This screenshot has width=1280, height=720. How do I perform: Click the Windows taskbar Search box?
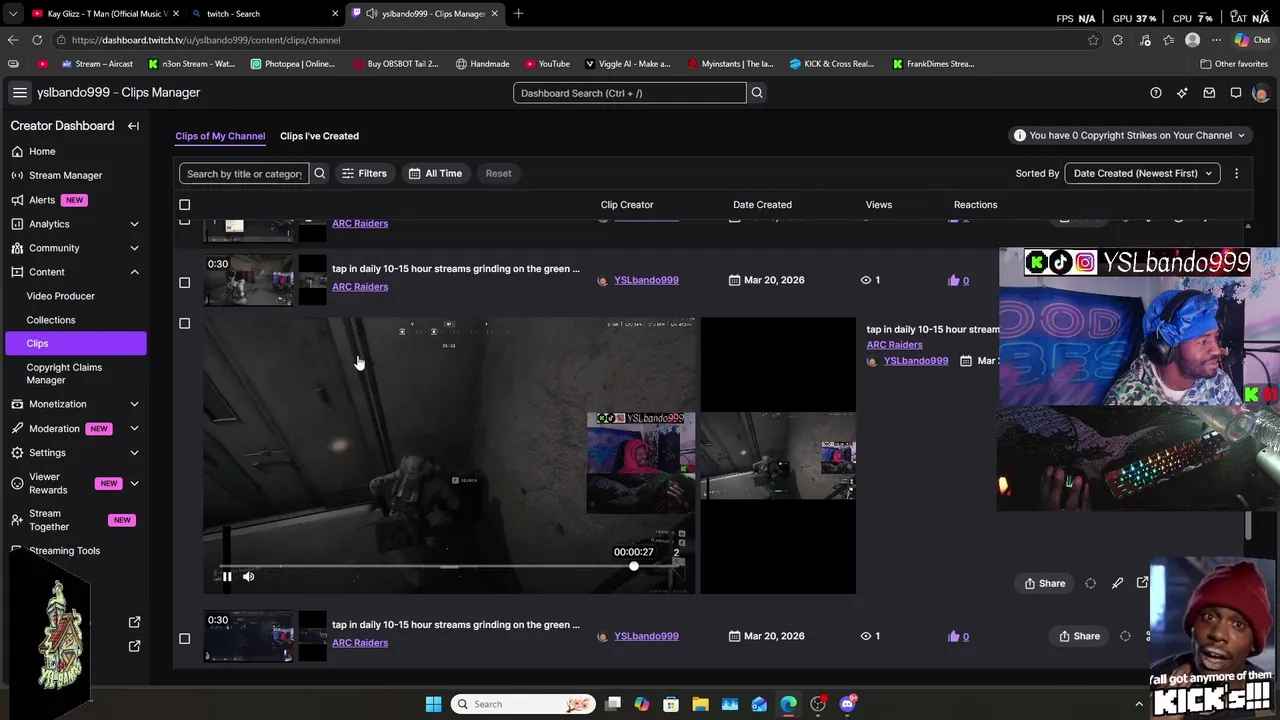[x=523, y=704]
